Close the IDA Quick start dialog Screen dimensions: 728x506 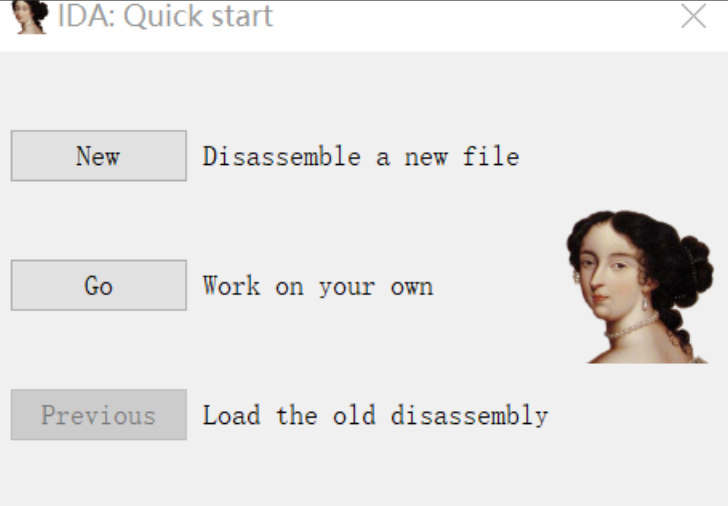click(693, 16)
